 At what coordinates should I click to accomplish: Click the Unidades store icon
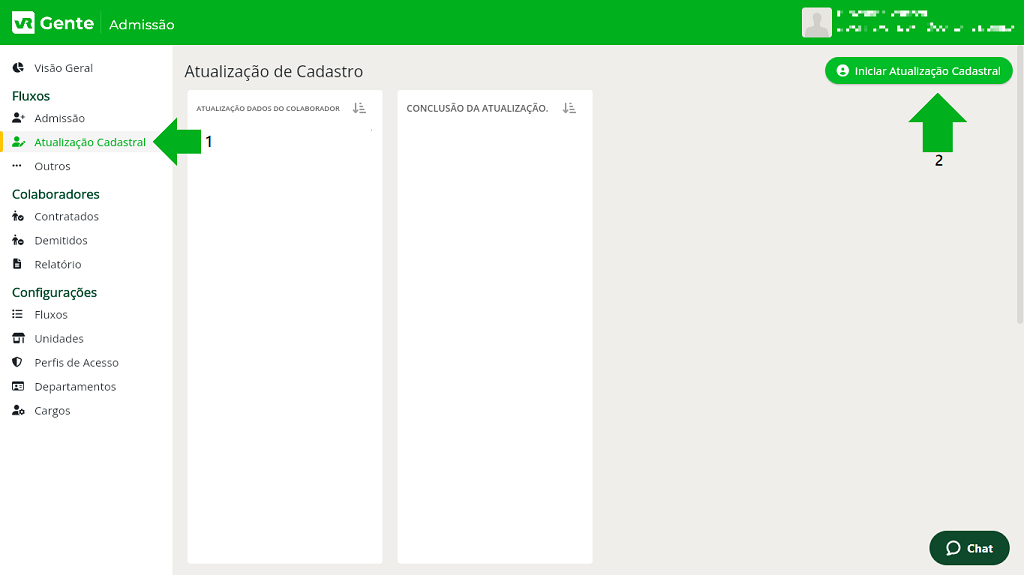coord(17,338)
